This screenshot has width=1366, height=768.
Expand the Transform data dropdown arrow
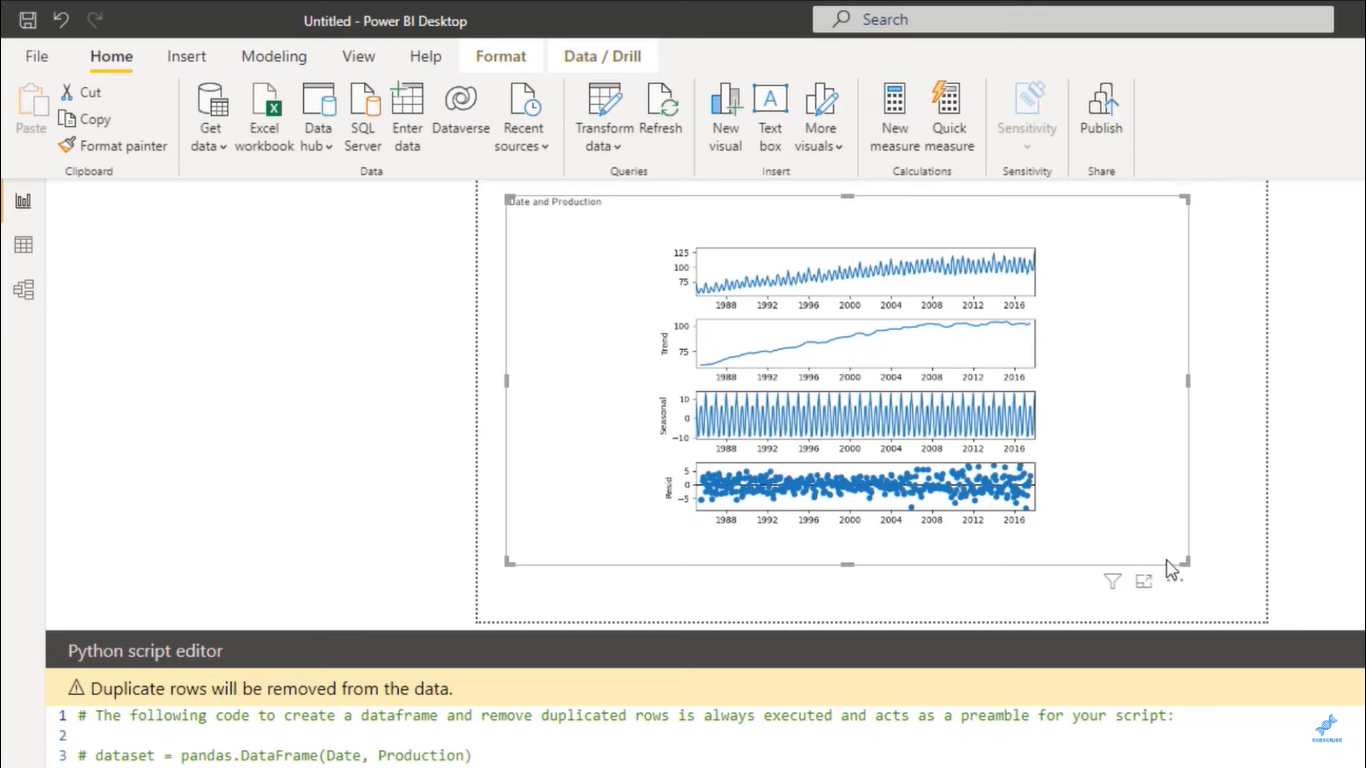click(617, 147)
